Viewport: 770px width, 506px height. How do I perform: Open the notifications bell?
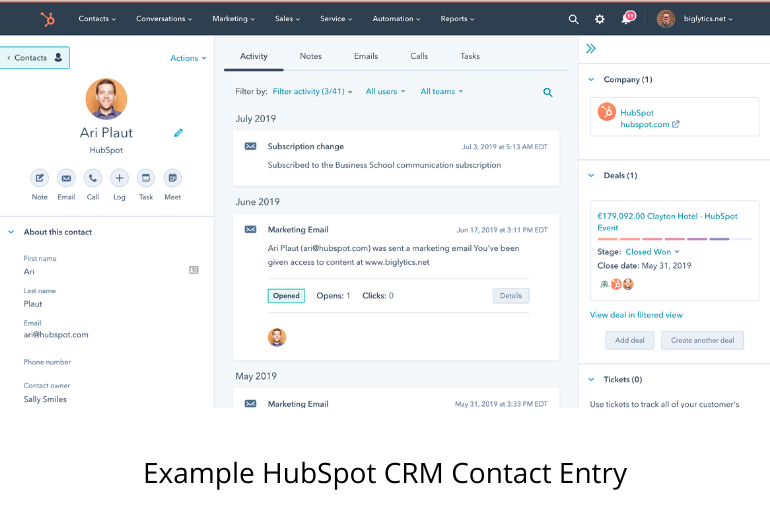(627, 18)
